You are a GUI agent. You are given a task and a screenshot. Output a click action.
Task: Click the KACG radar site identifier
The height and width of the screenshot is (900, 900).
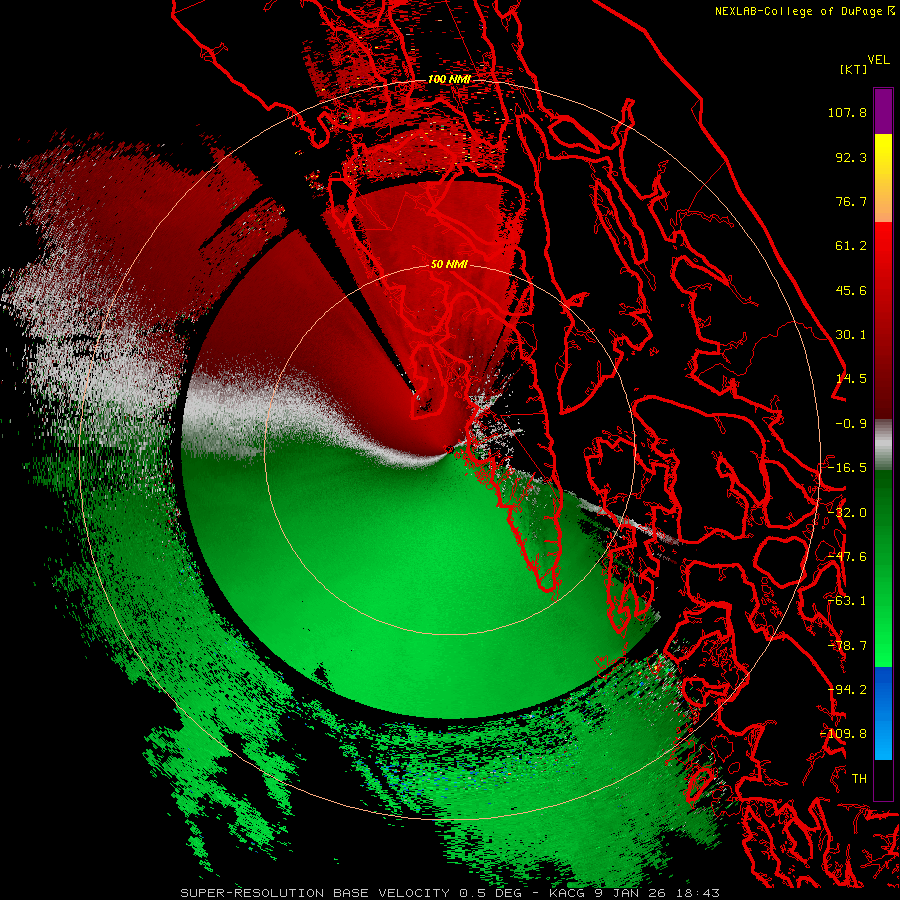pos(568,893)
